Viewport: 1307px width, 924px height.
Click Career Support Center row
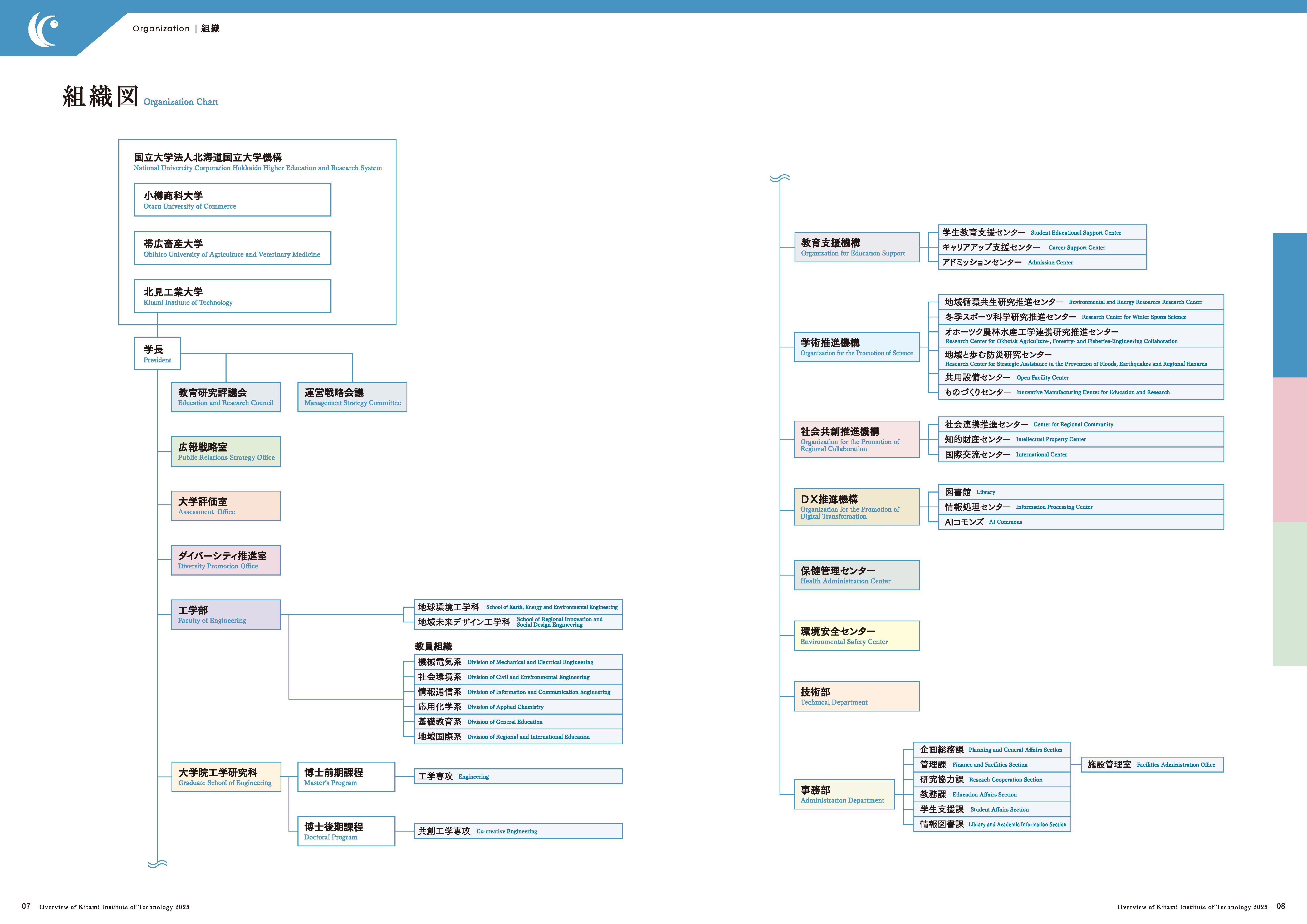1042,248
